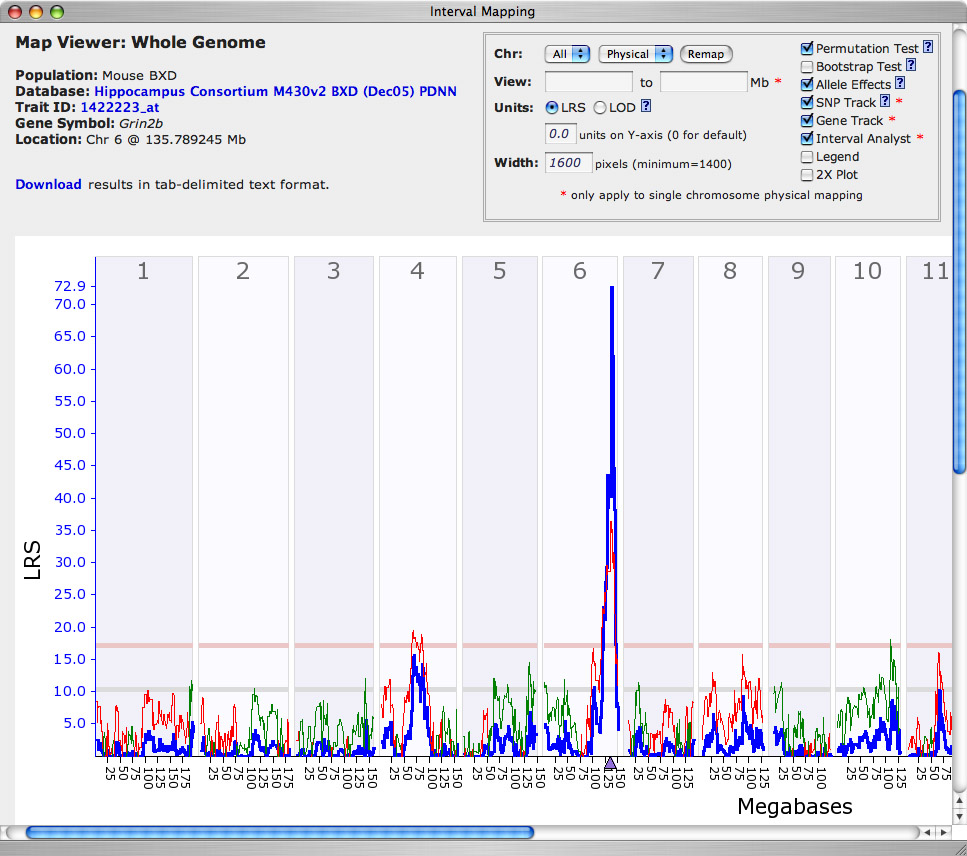Select the LOD units radio button
Image resolution: width=967 pixels, height=856 pixels.
pyautogui.click(x=600, y=107)
